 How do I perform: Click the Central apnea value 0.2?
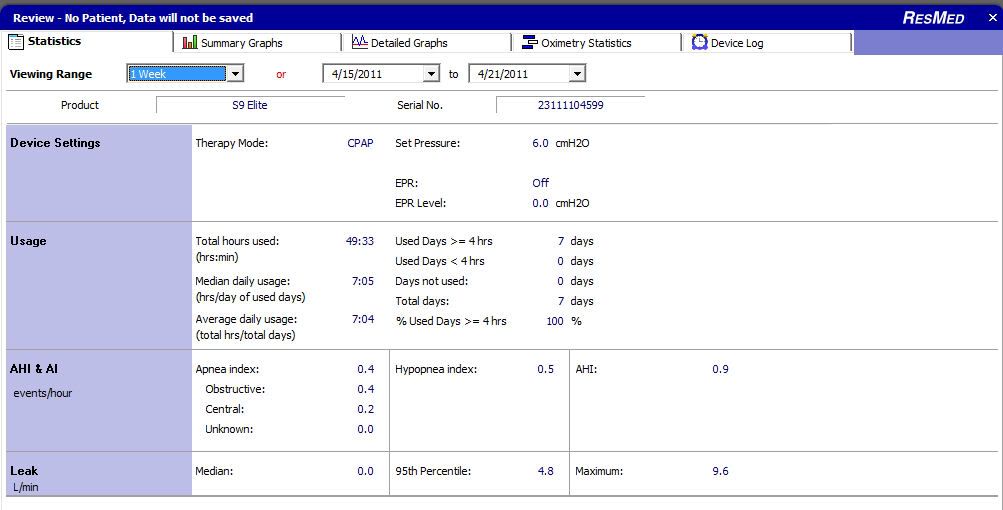pyautogui.click(x=366, y=409)
